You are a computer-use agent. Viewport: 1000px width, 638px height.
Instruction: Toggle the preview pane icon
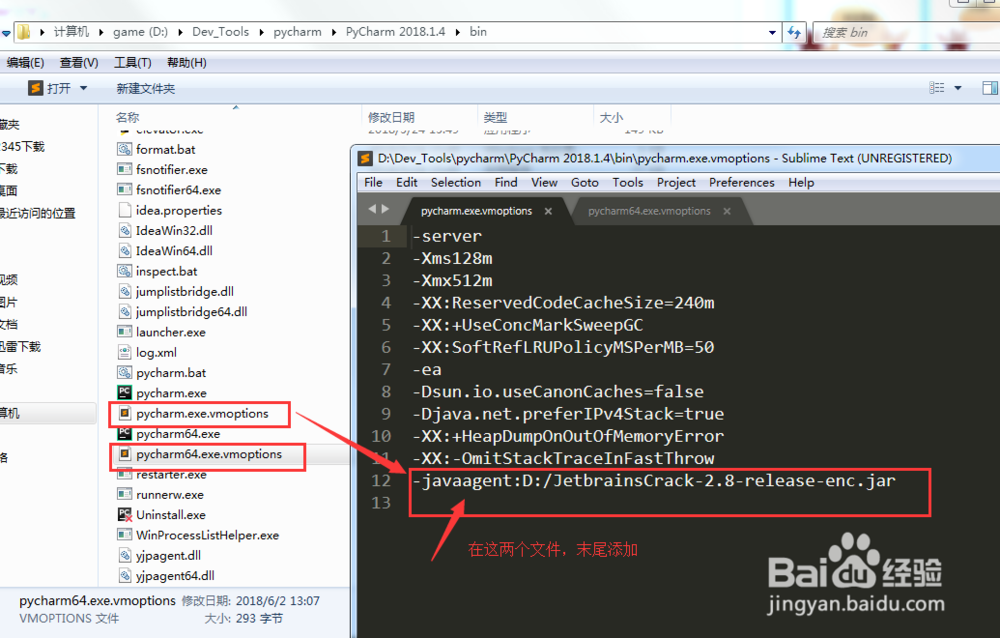pos(990,87)
